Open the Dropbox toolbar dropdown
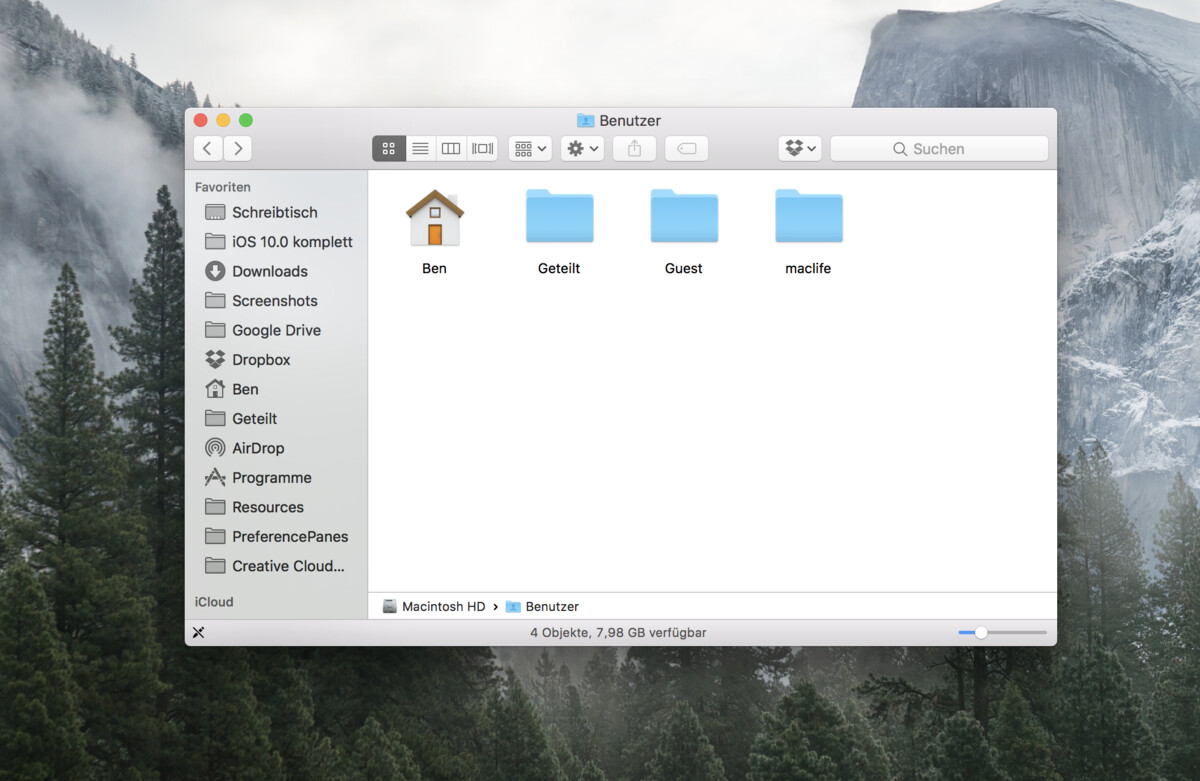The width and height of the screenshot is (1200, 781). click(x=799, y=148)
